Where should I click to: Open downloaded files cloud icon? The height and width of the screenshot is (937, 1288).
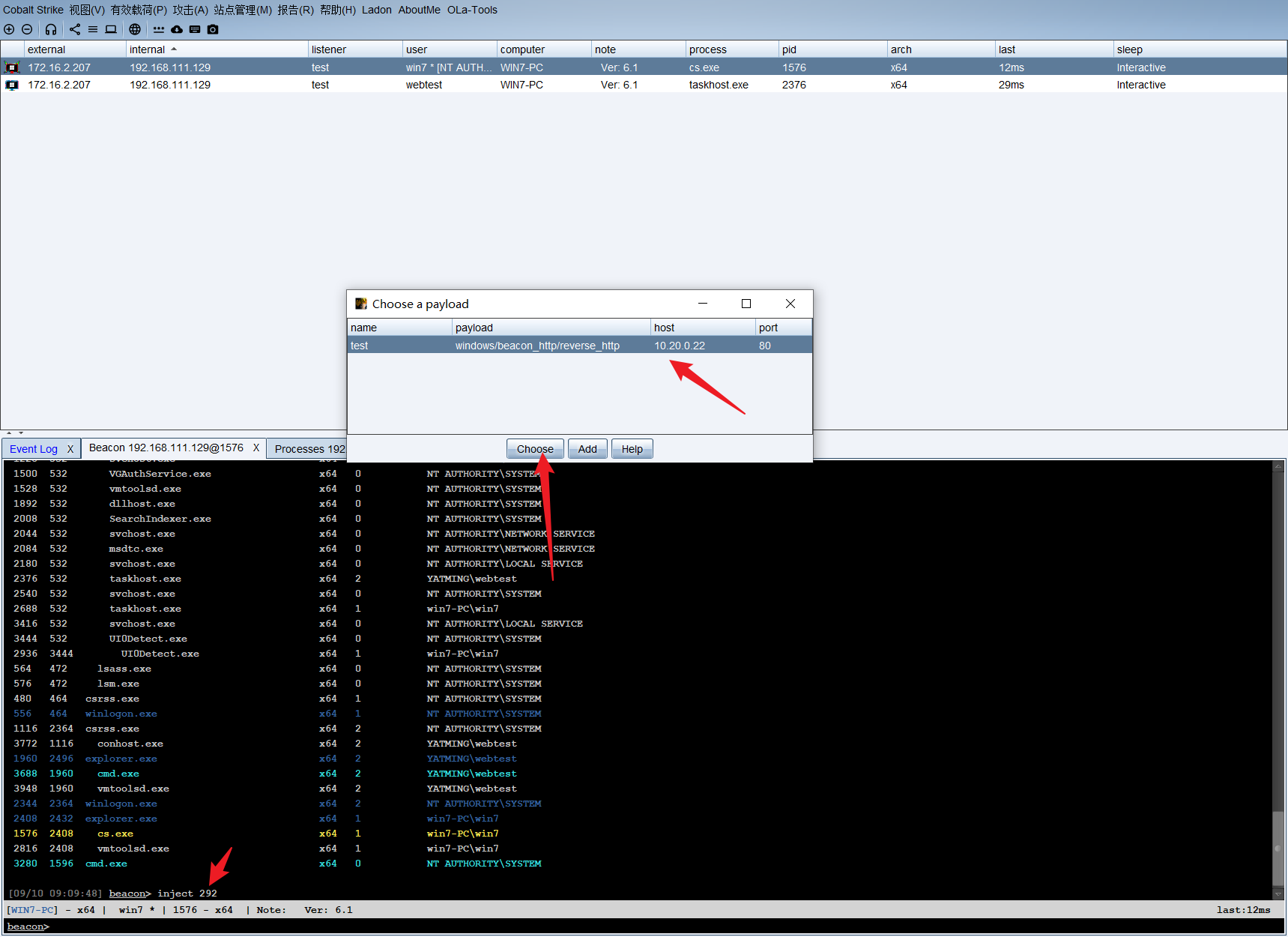click(177, 29)
